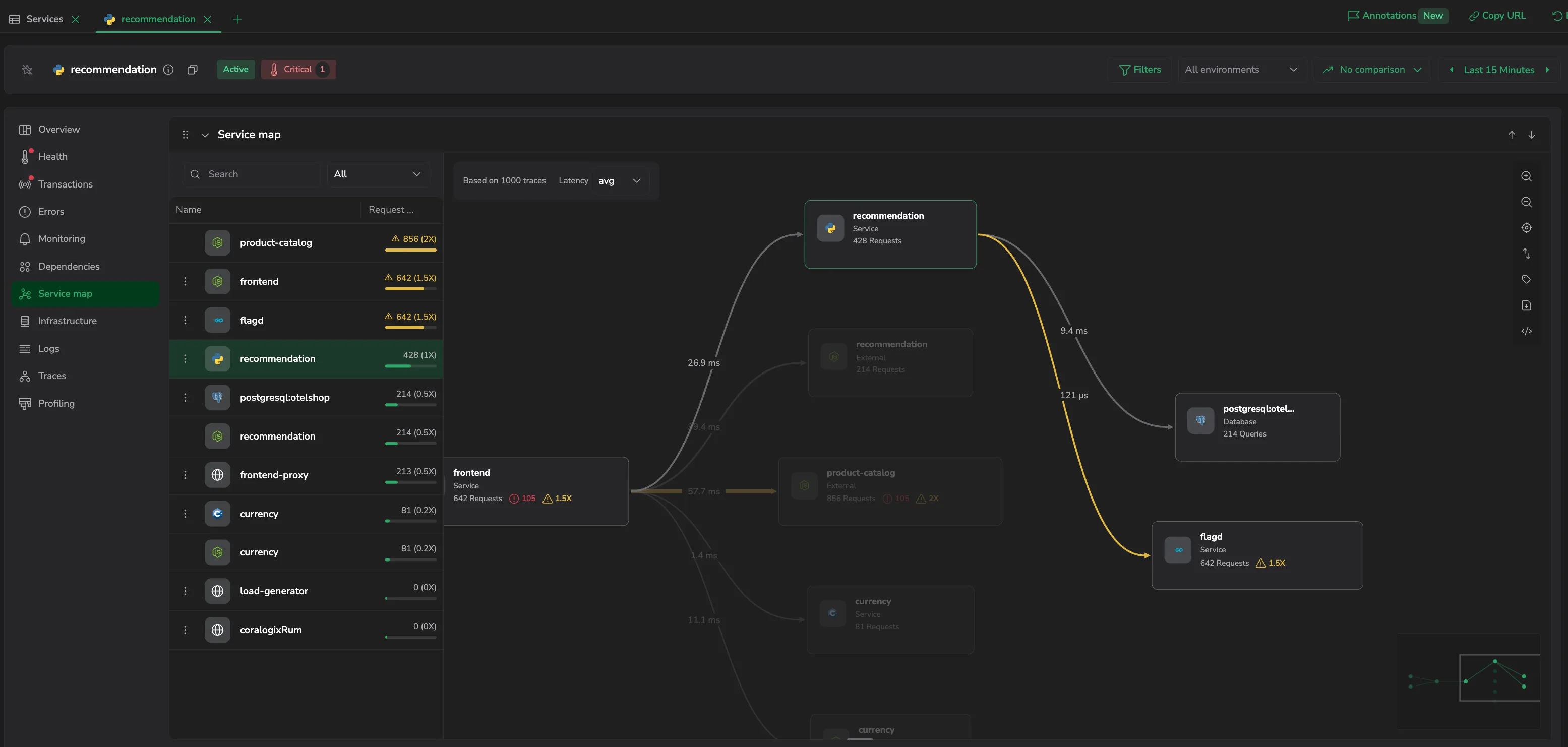Click the info icon beside recommendation title
This screenshot has height=747, width=1568.
tap(168, 70)
